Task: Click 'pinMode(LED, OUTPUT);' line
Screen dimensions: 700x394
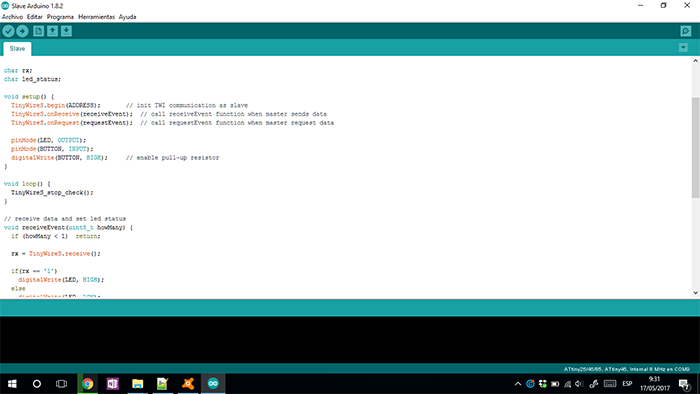Action: (x=48, y=140)
